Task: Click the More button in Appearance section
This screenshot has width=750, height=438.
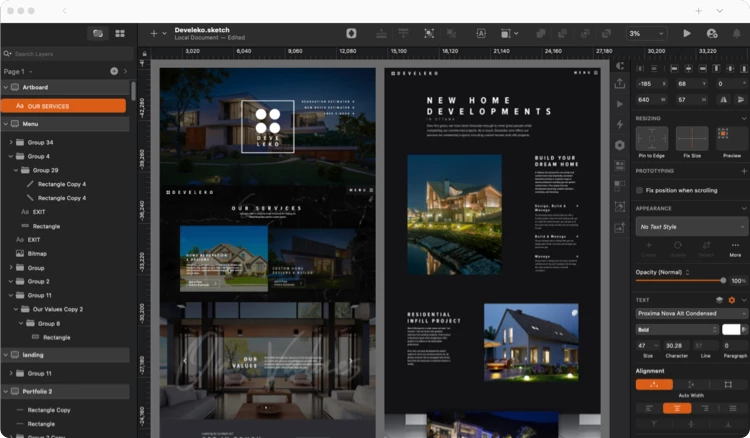Action: click(735, 249)
